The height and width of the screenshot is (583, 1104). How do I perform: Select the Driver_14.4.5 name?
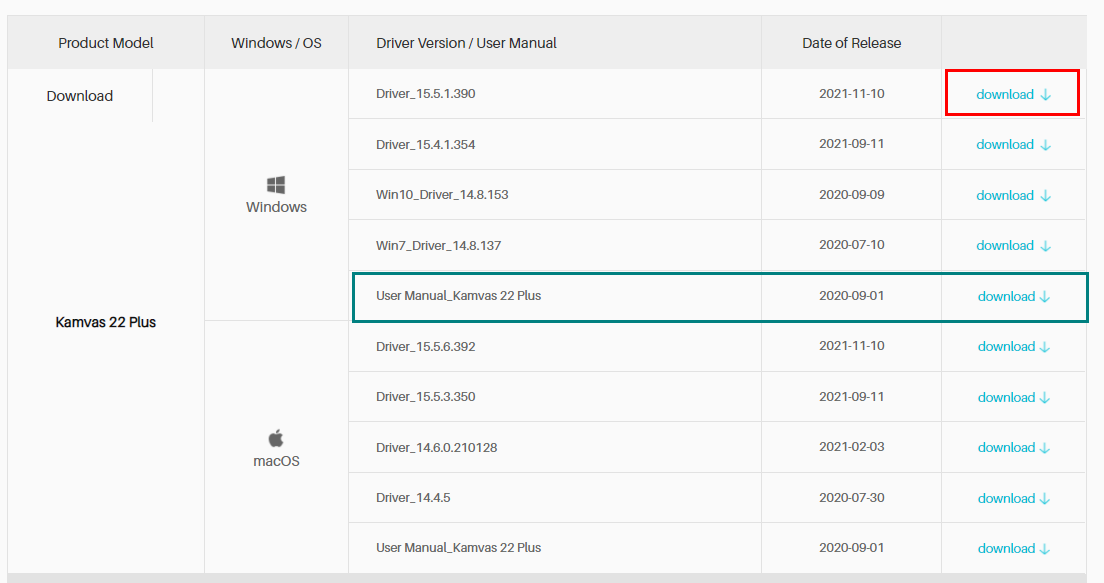[x=413, y=497]
